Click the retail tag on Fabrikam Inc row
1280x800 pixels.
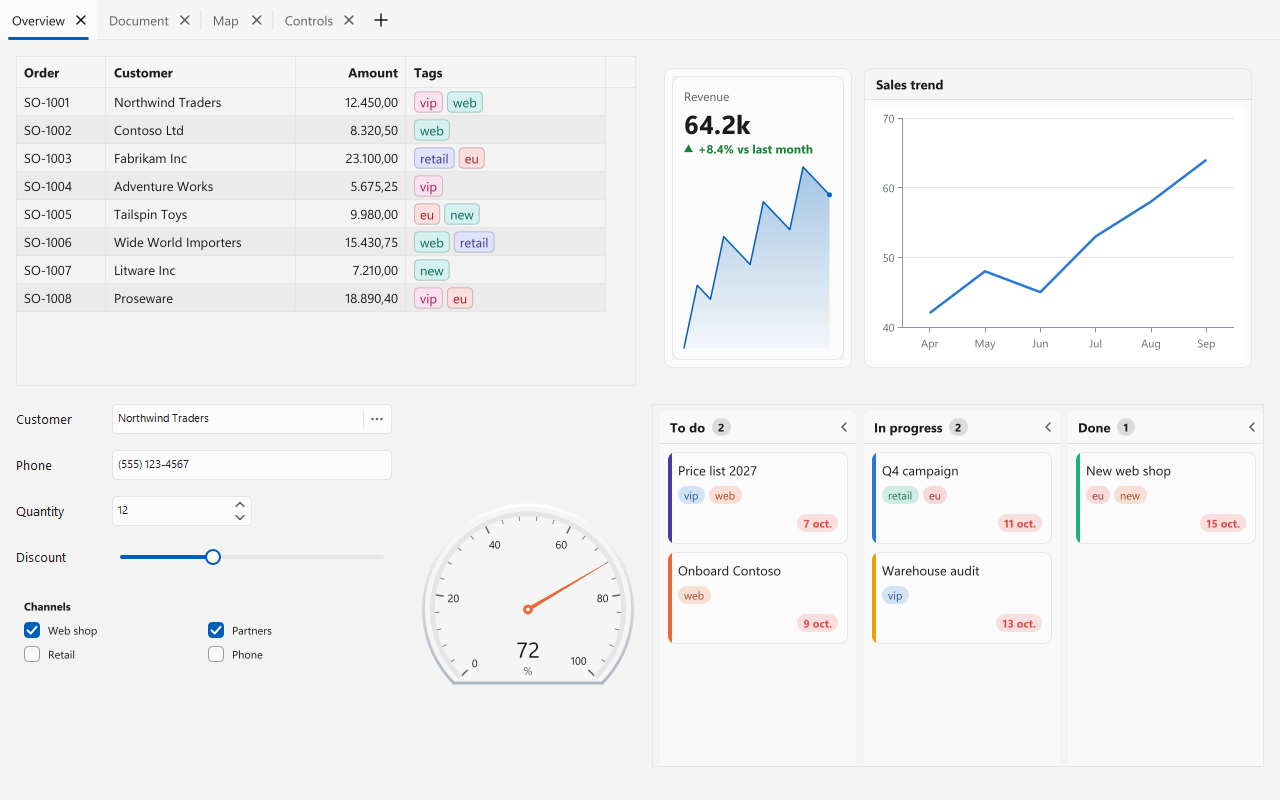coord(434,158)
